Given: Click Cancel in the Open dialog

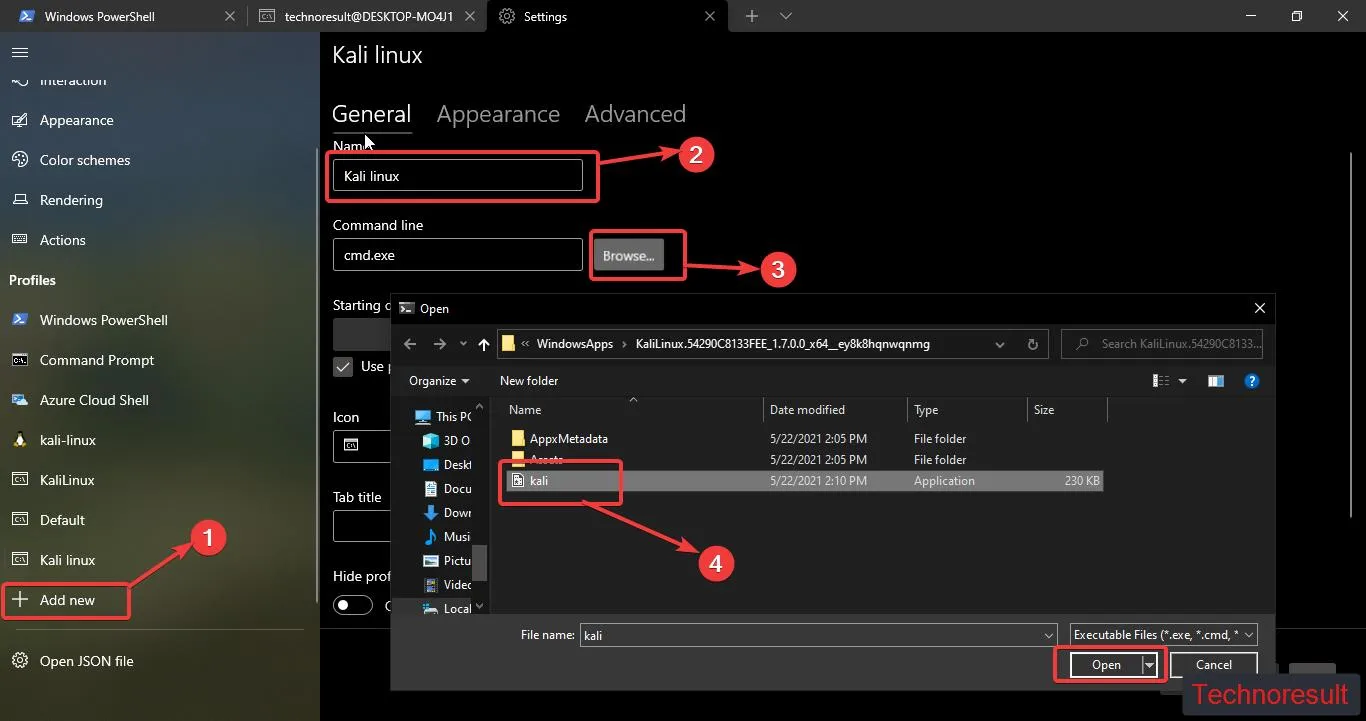Looking at the screenshot, I should [x=1214, y=665].
